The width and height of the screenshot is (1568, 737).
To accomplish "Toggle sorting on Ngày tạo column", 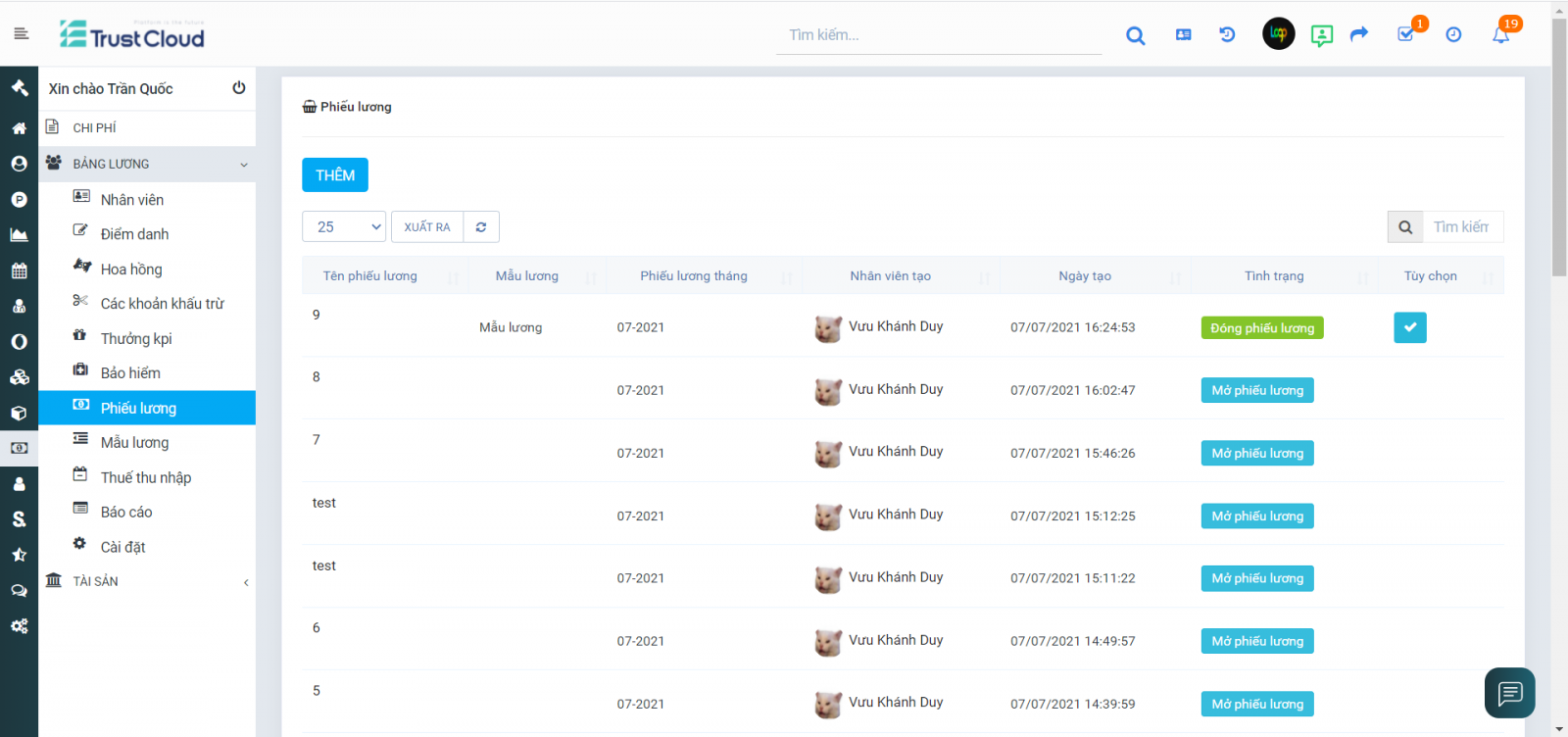I will coord(1085,276).
